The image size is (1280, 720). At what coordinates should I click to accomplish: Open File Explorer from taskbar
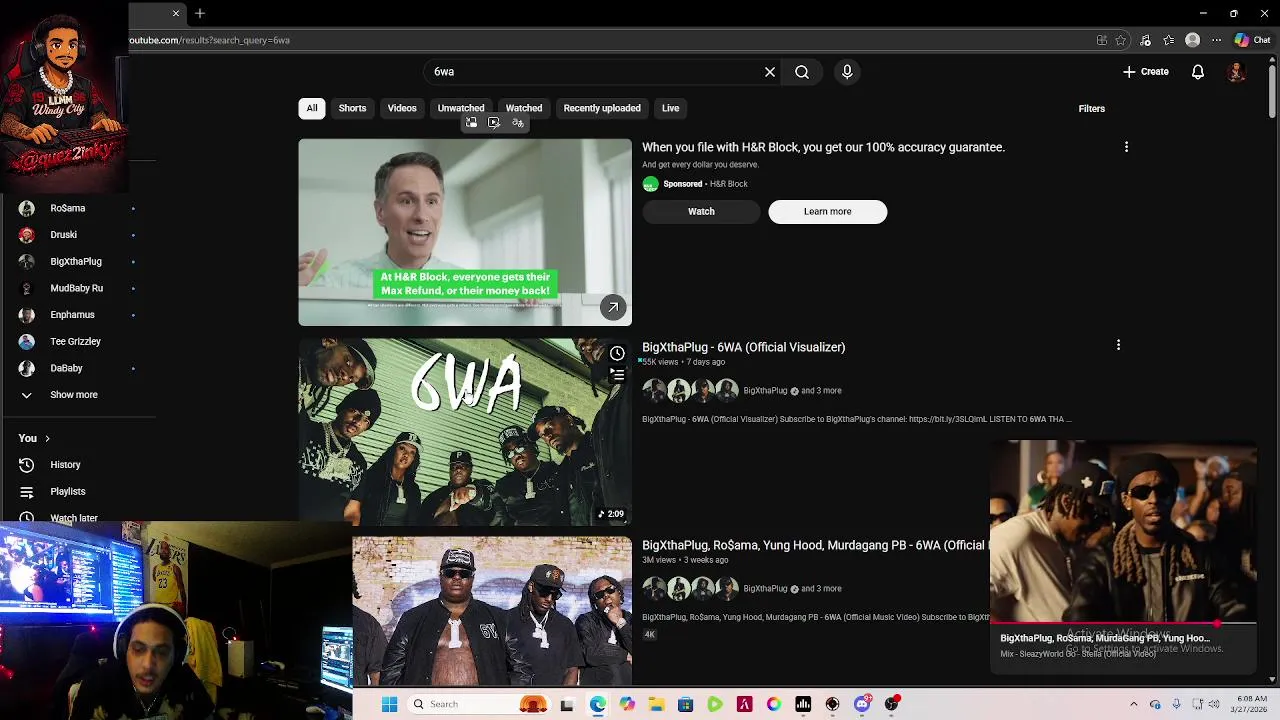tap(656, 704)
